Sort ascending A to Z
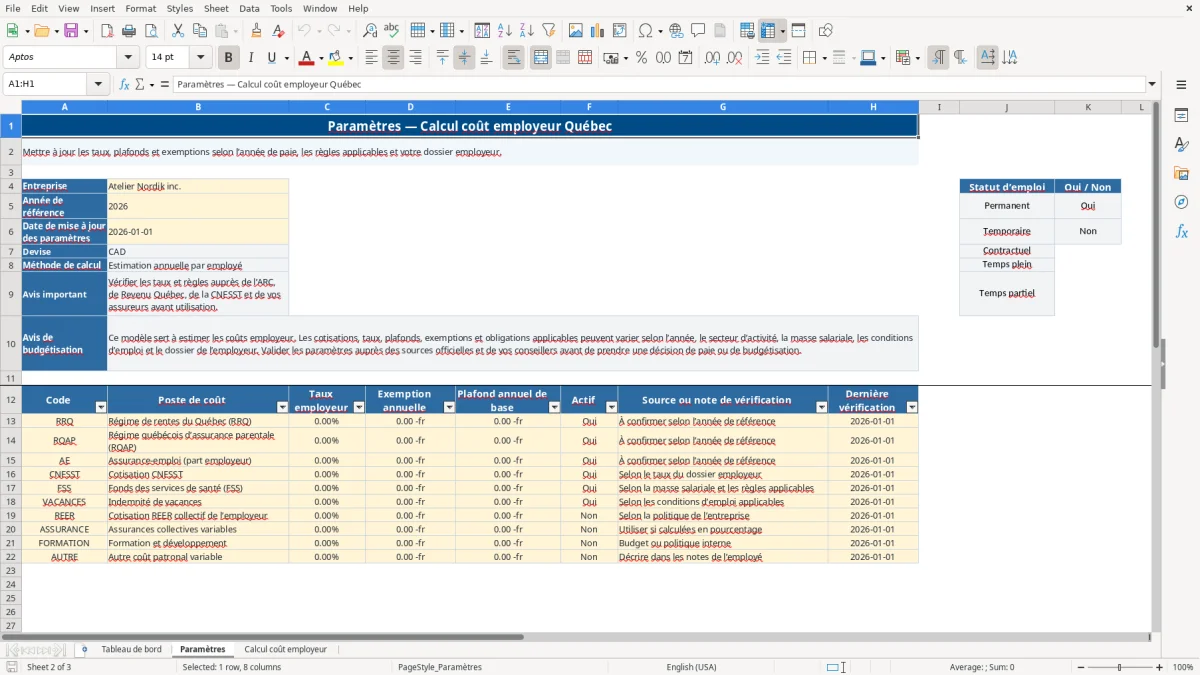The height and width of the screenshot is (675, 1200). (x=505, y=31)
